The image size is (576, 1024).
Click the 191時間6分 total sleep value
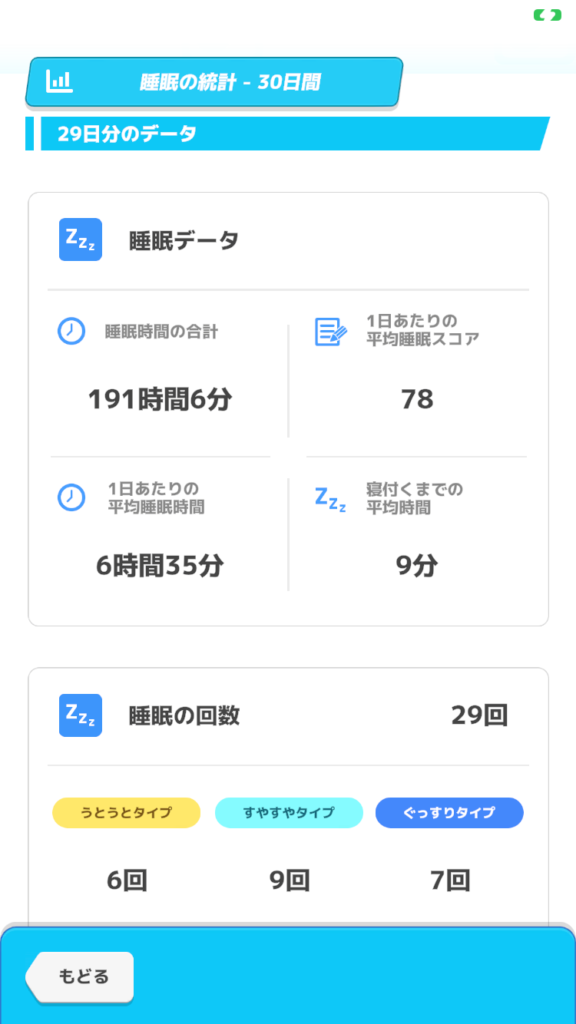(x=160, y=399)
